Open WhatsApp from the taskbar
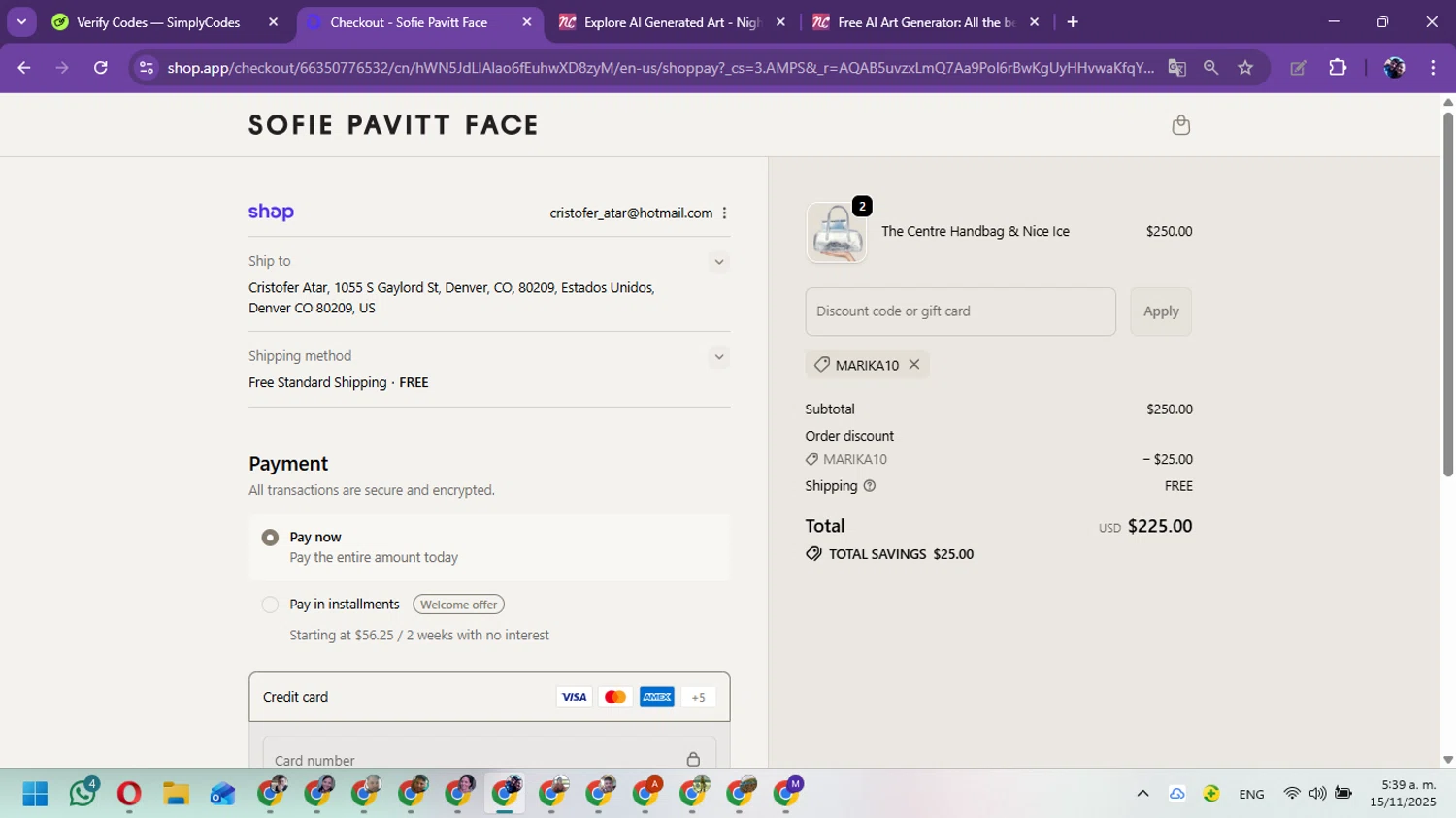Screen dimensions: 1456x818 83,794
